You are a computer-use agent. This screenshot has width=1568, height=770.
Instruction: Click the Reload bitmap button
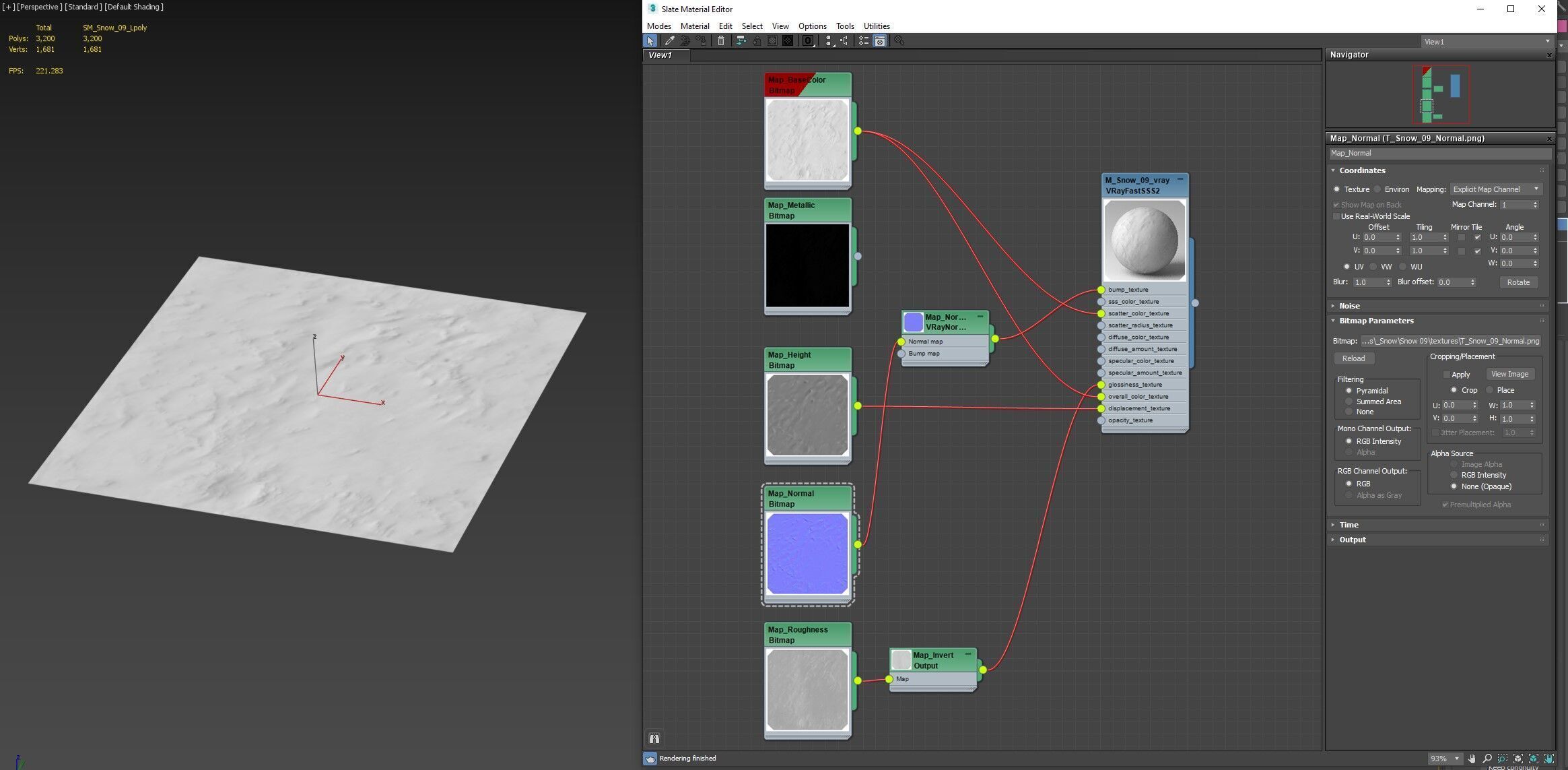[1353, 358]
